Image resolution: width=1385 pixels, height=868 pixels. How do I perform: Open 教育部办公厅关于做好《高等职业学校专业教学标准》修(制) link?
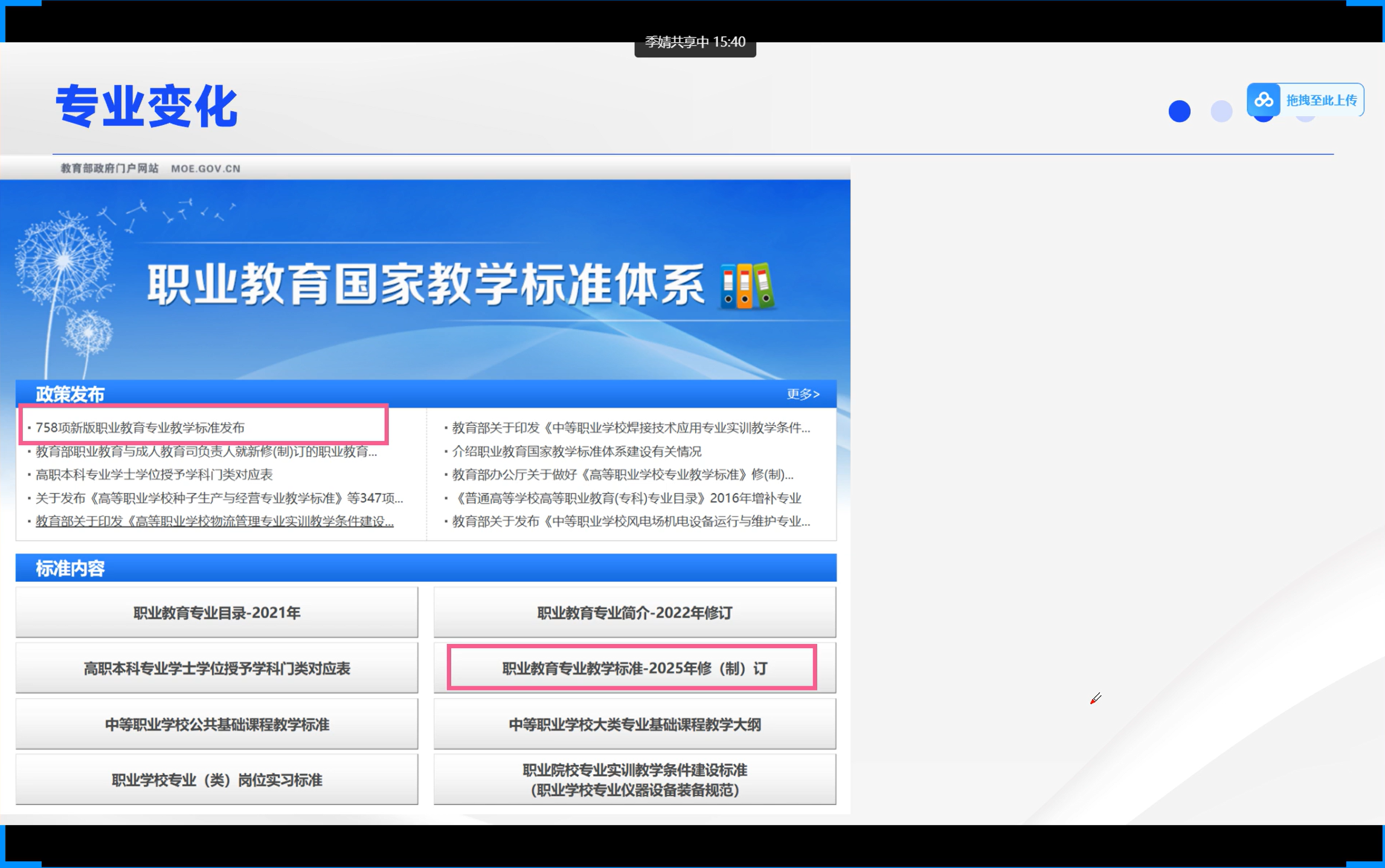click(x=623, y=475)
